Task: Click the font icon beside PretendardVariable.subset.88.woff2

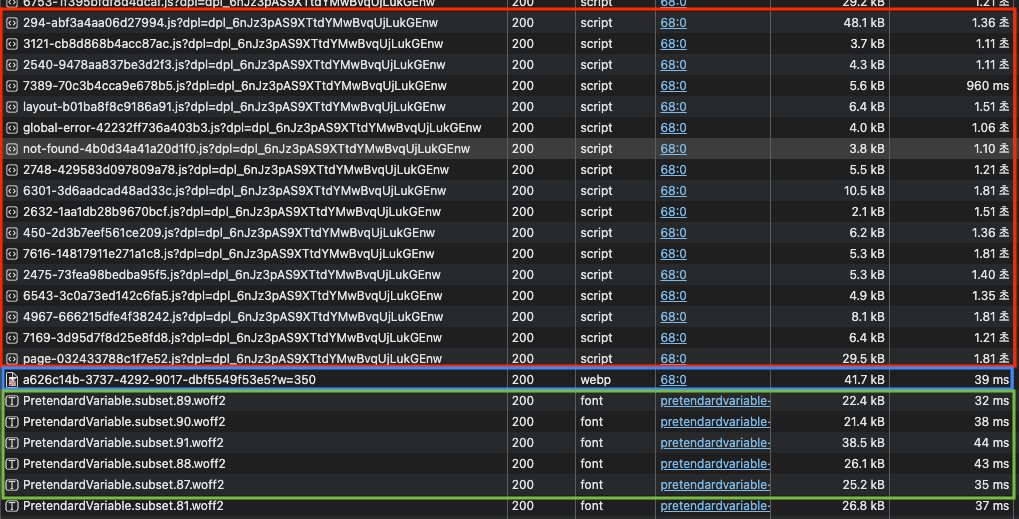Action: coord(11,464)
